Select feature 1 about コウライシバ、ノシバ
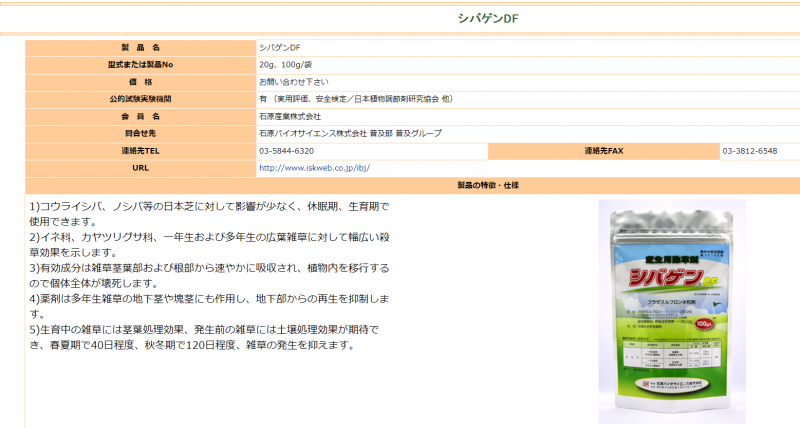 click(209, 214)
